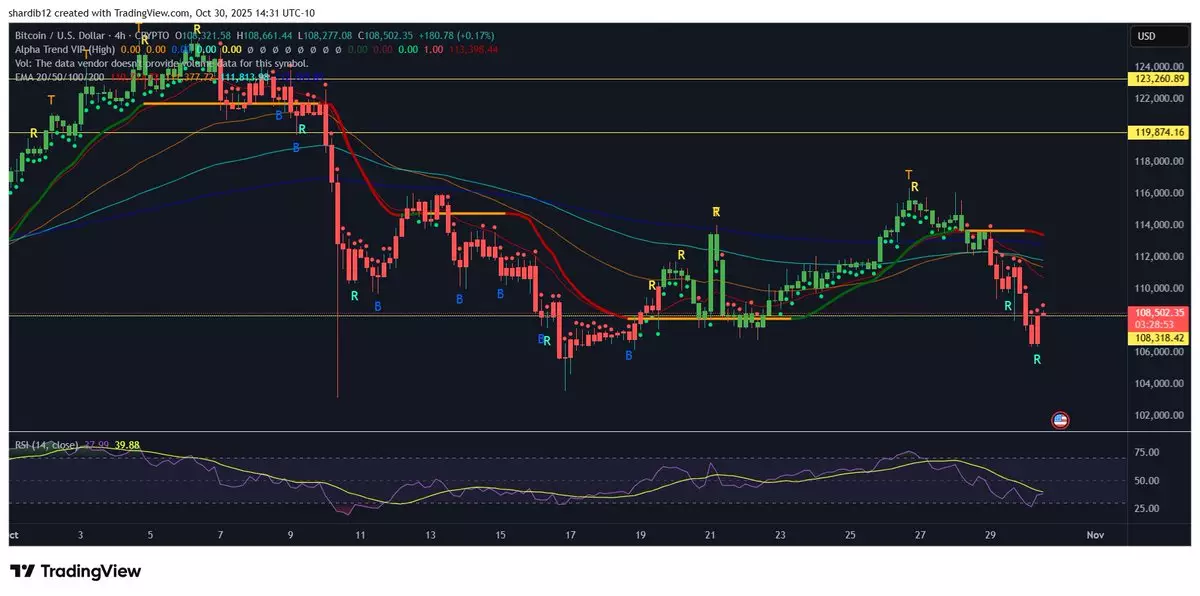
Task: Click the yellow T marker near Oct 27 peak
Action: (908, 175)
